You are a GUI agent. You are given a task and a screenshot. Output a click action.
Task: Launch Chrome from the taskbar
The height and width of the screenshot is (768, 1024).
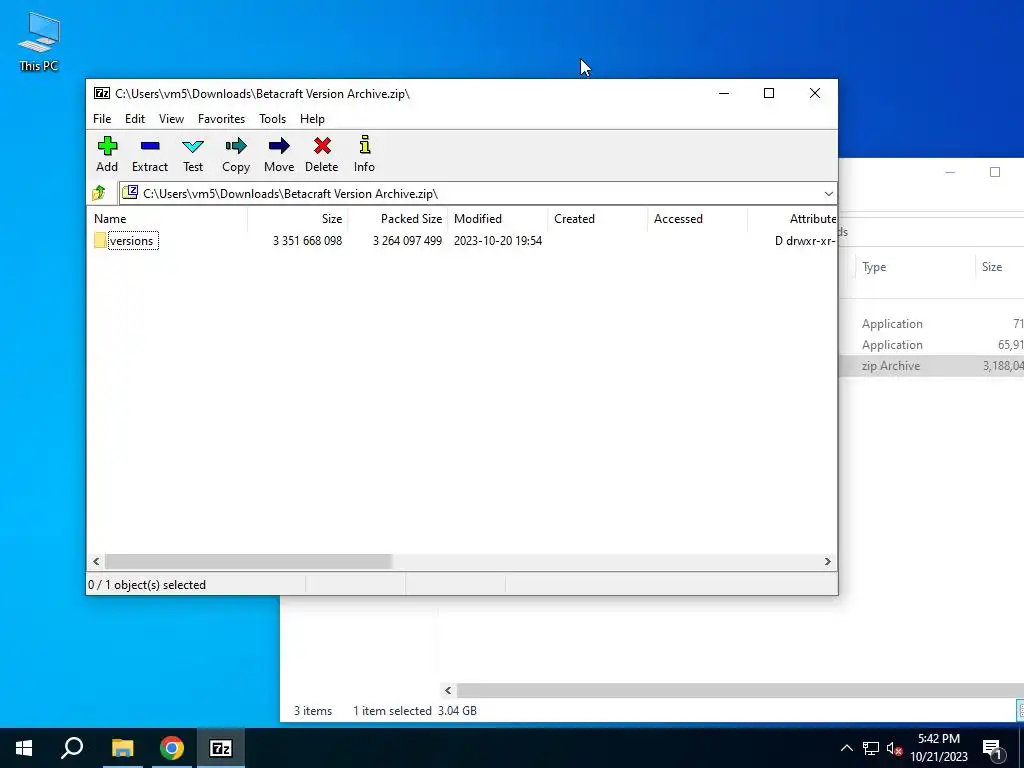point(172,748)
